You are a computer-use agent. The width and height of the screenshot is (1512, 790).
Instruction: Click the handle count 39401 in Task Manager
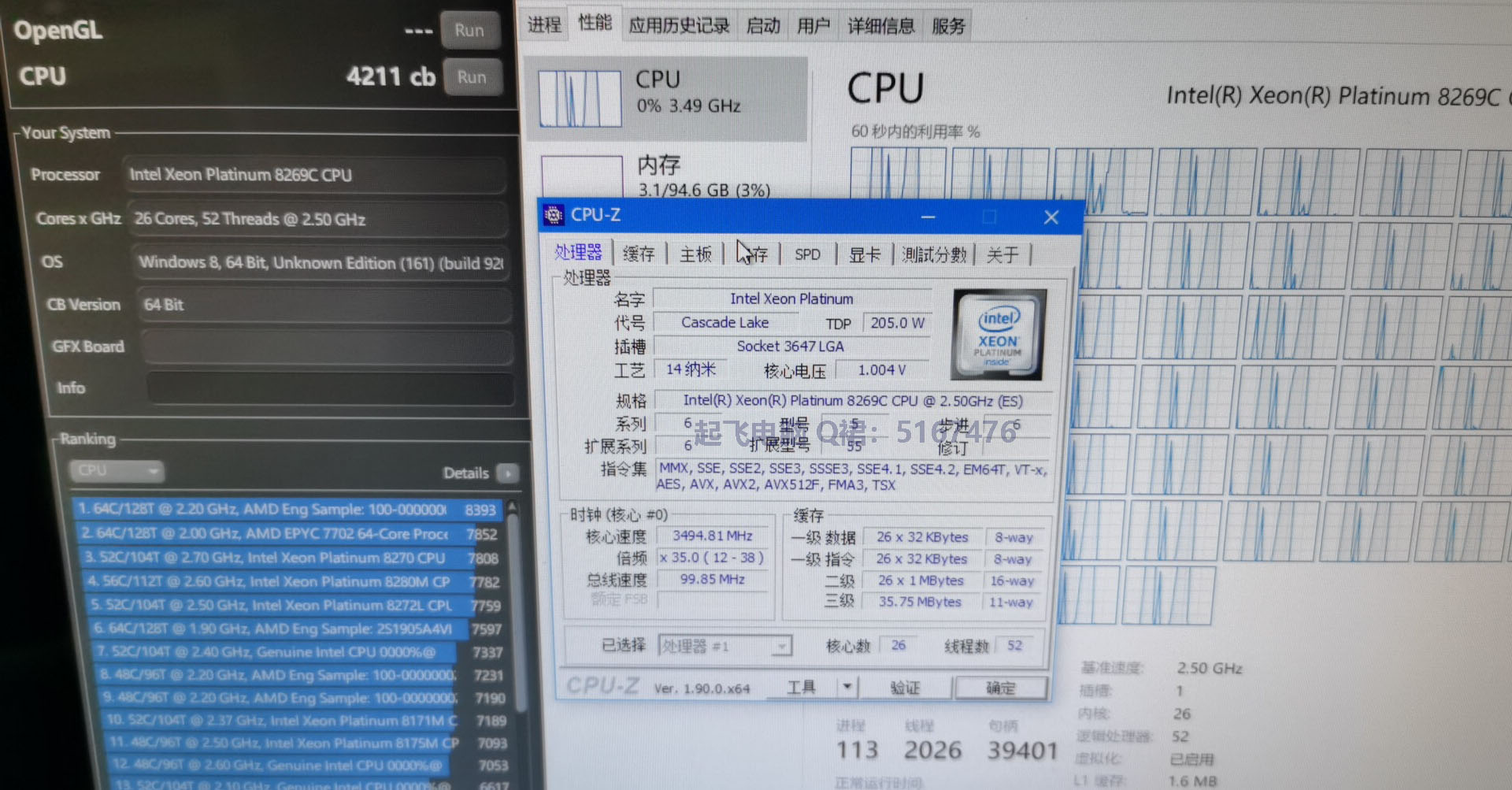pyautogui.click(x=1023, y=750)
